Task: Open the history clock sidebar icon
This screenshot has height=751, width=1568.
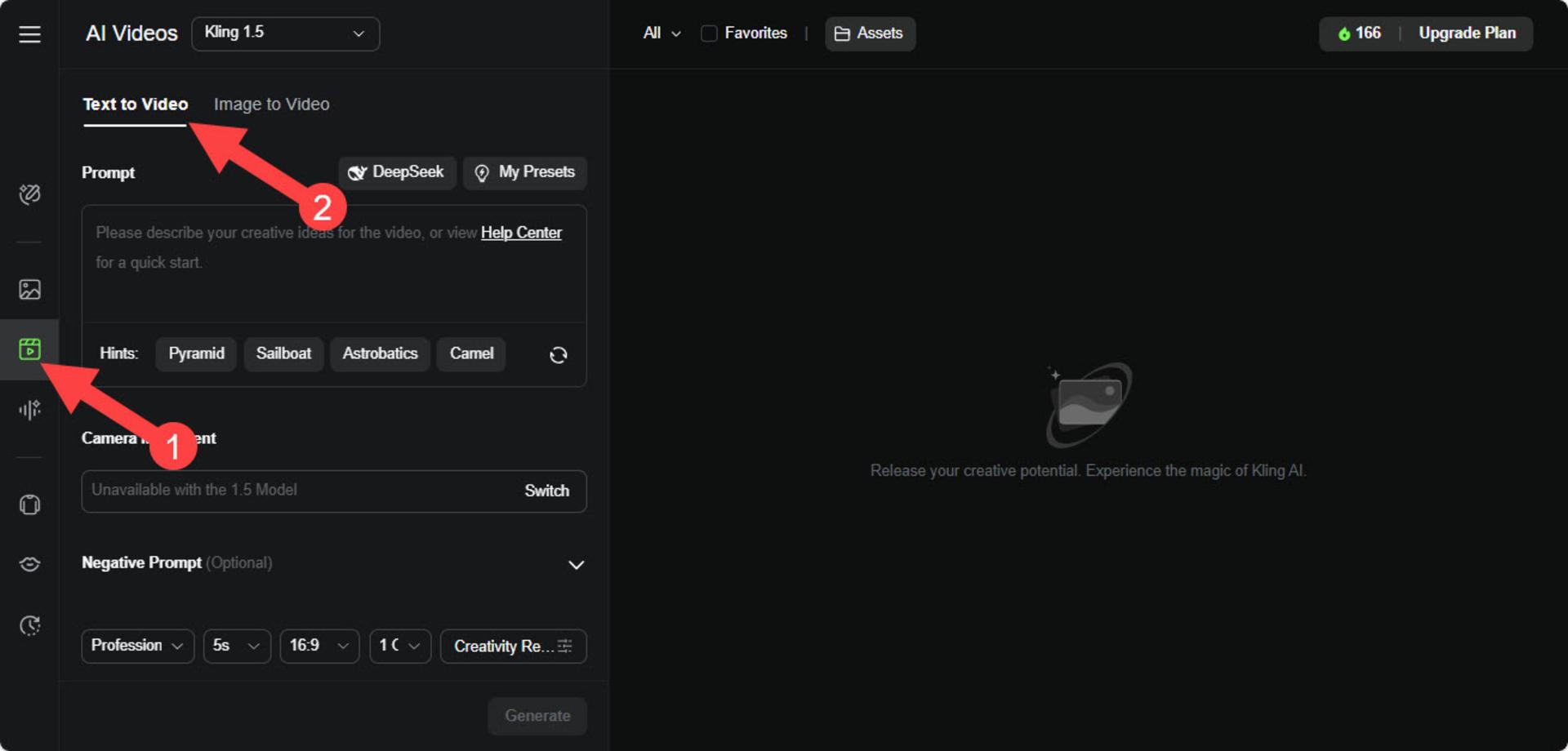Action: pos(29,625)
